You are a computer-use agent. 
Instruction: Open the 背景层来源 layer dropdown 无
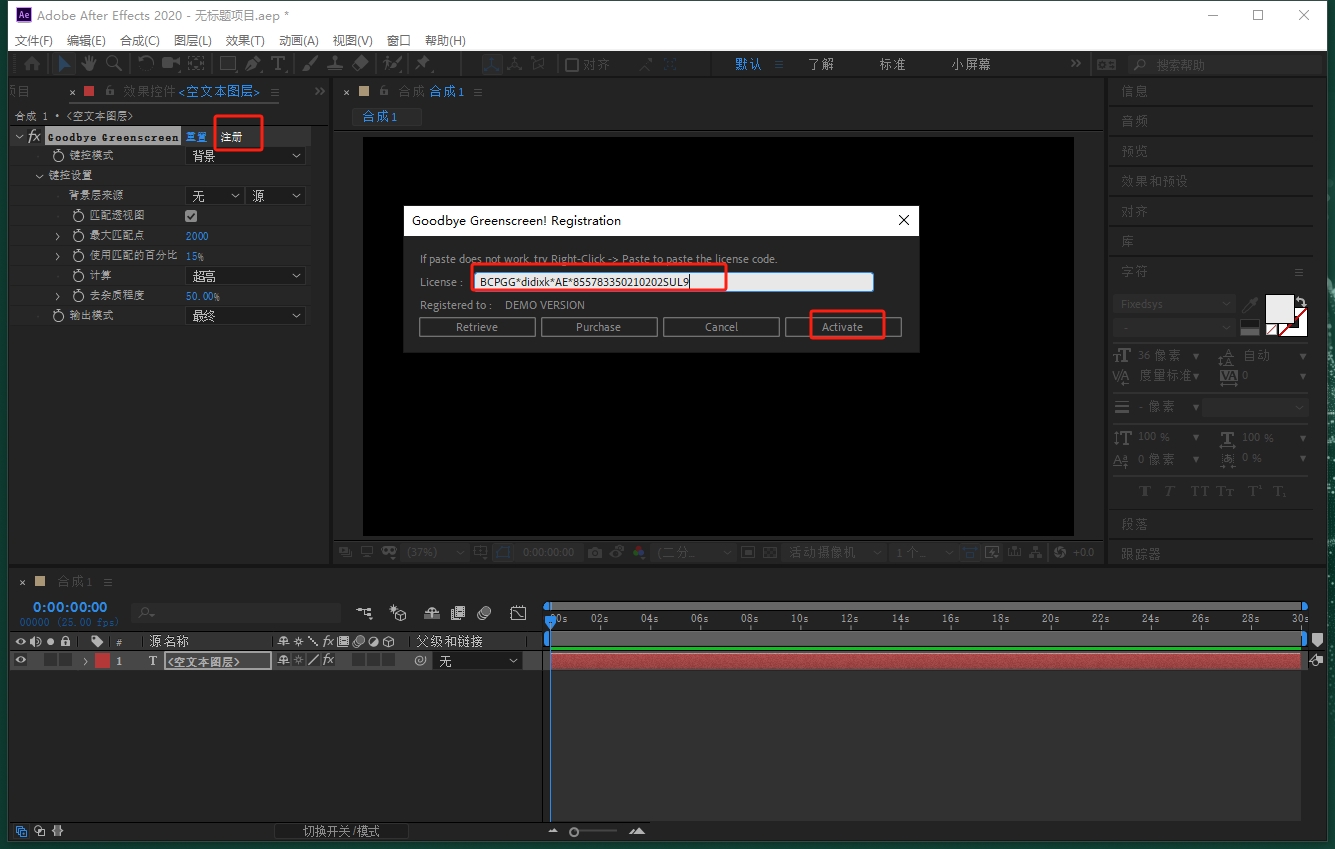(x=214, y=196)
